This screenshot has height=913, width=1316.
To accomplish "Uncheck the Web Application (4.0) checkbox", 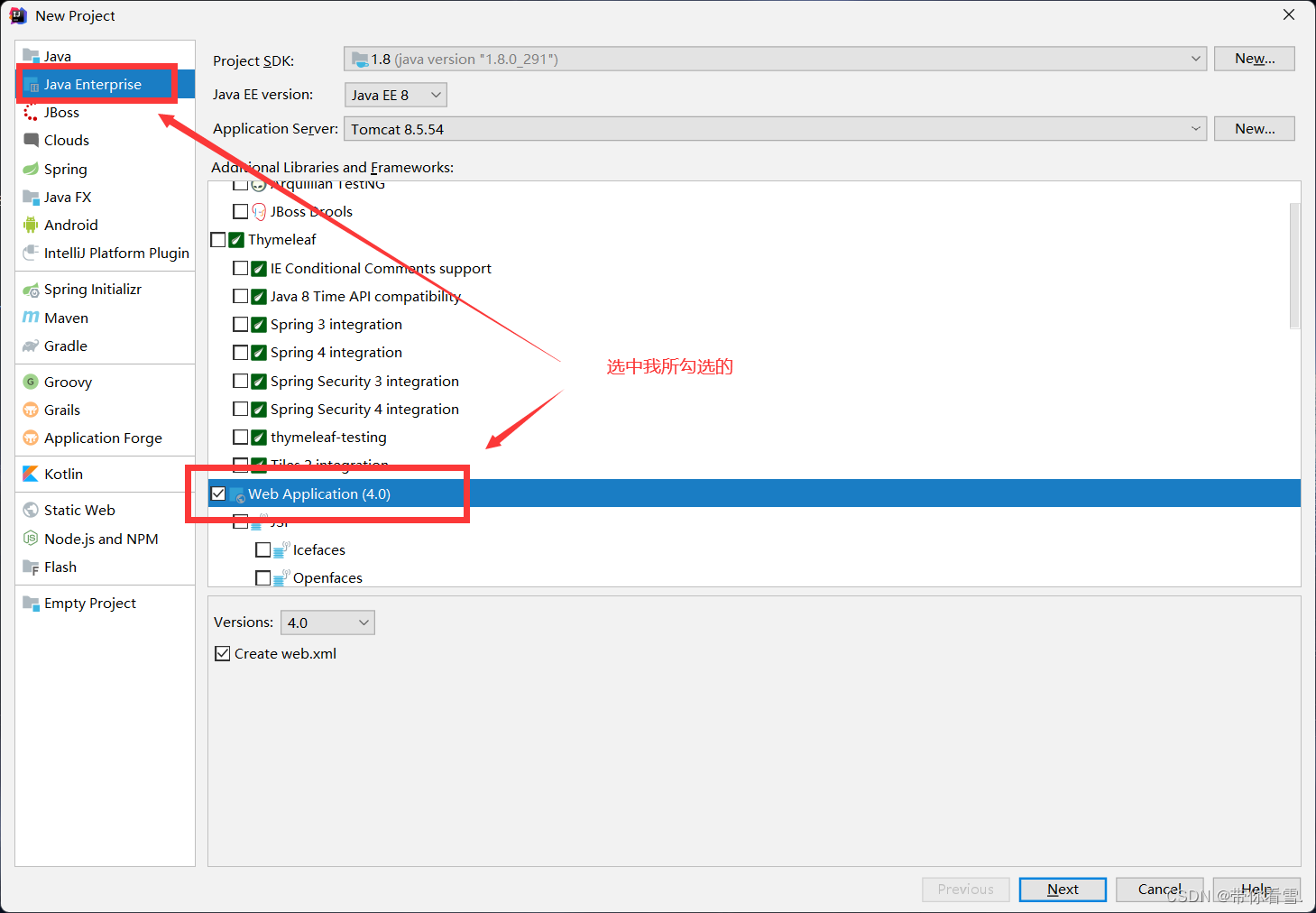I will pyautogui.click(x=218, y=493).
